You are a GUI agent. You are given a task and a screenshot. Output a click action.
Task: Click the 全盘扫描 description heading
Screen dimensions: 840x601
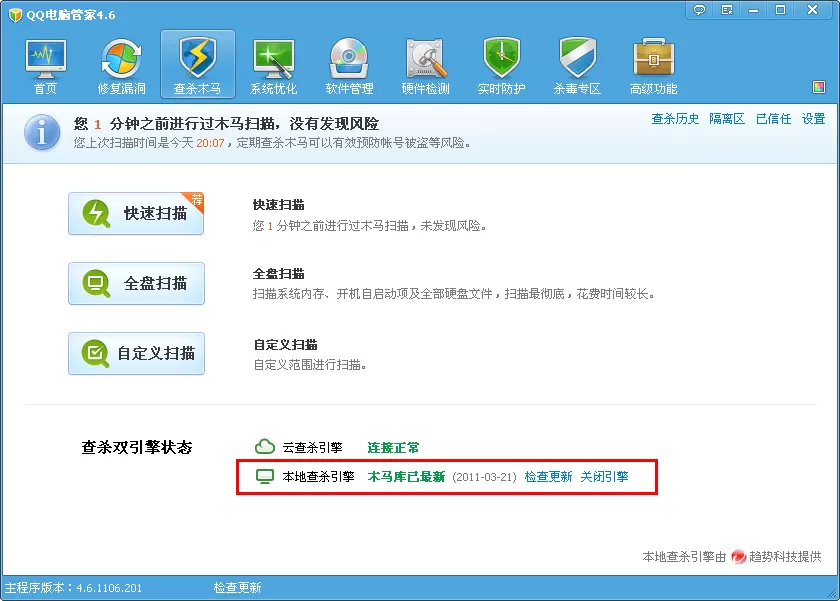click(x=279, y=274)
